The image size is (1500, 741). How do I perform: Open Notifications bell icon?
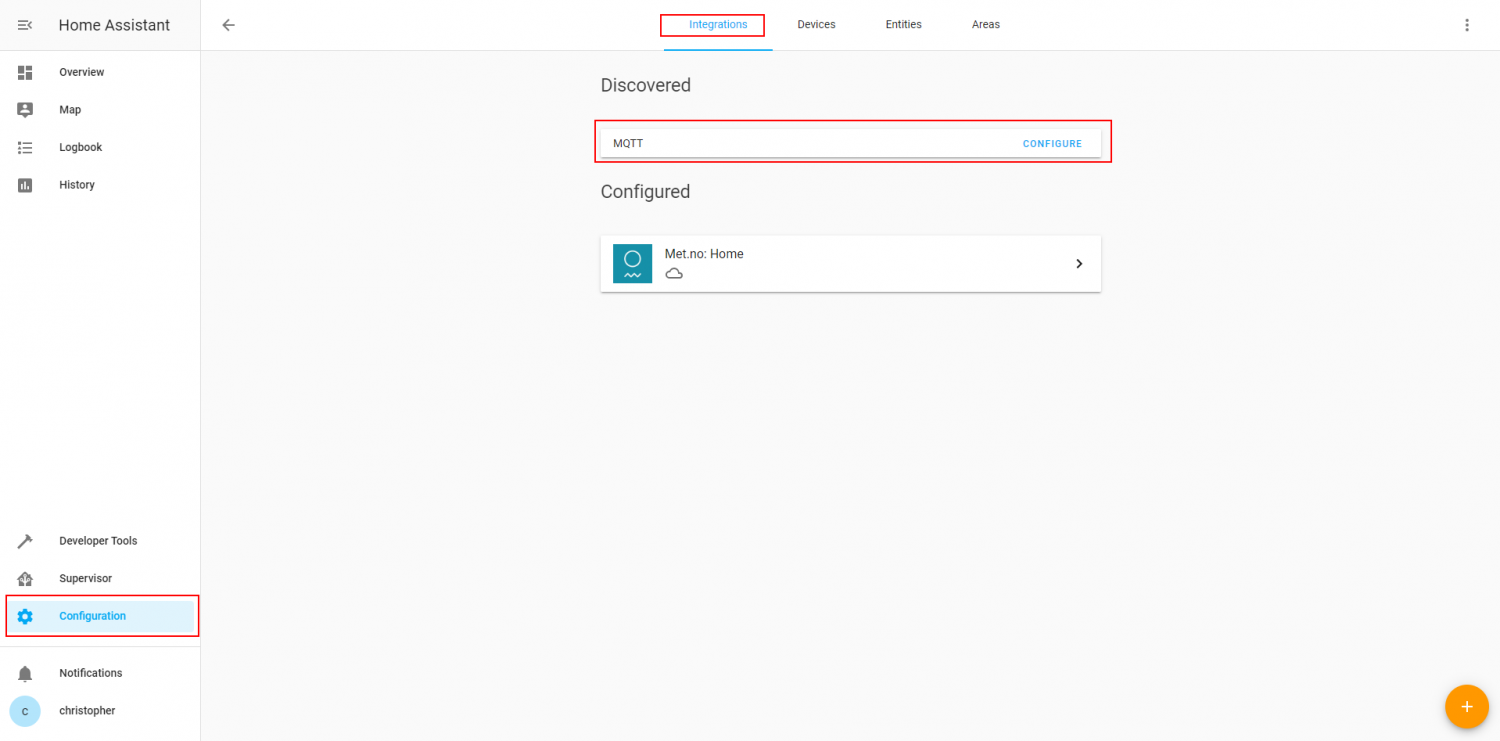(x=24, y=672)
